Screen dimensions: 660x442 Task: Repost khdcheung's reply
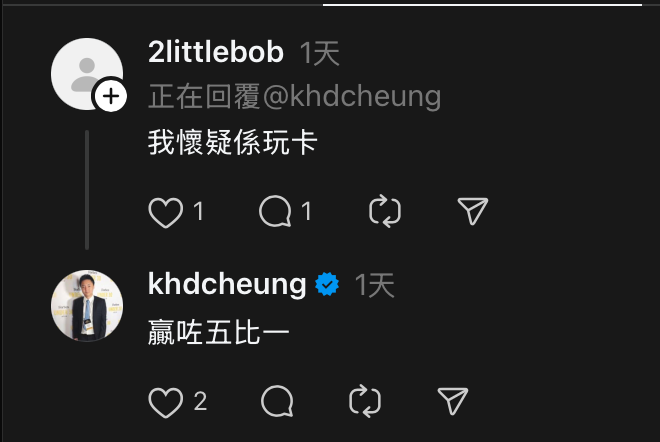pyautogui.click(x=365, y=401)
